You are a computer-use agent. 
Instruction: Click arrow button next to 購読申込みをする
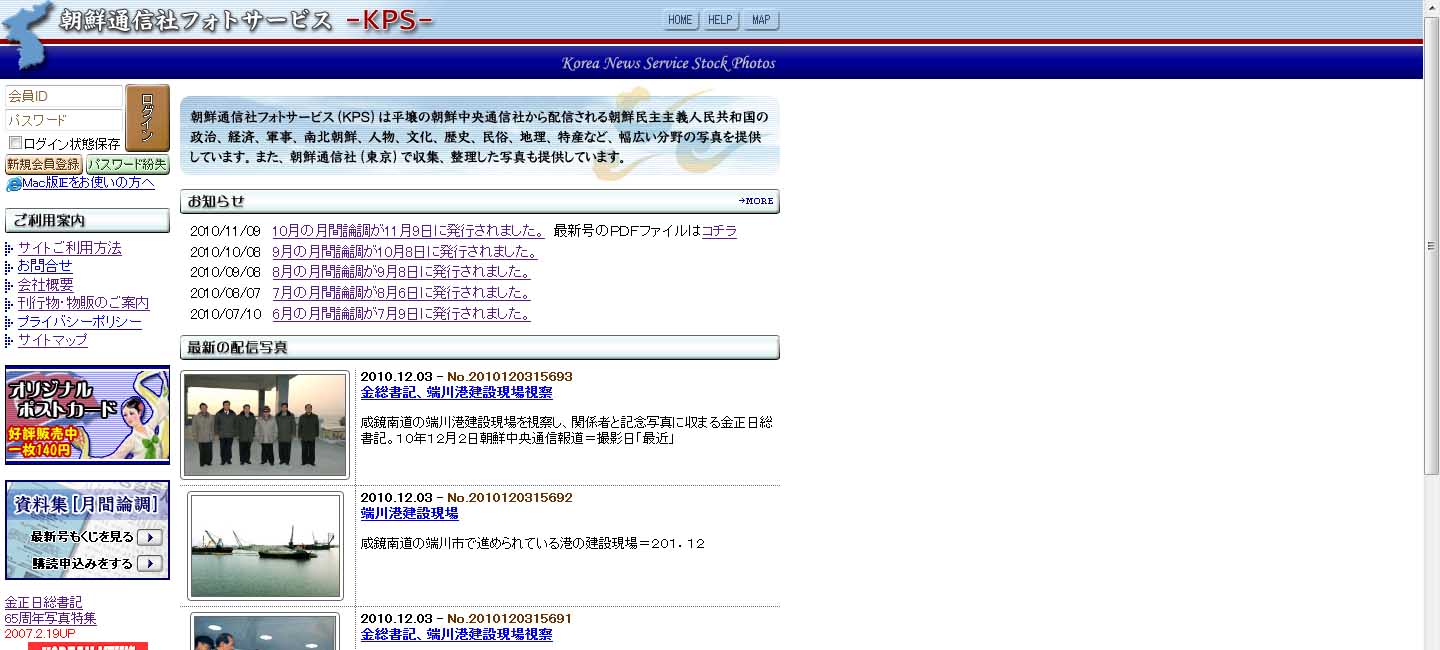click(x=149, y=563)
